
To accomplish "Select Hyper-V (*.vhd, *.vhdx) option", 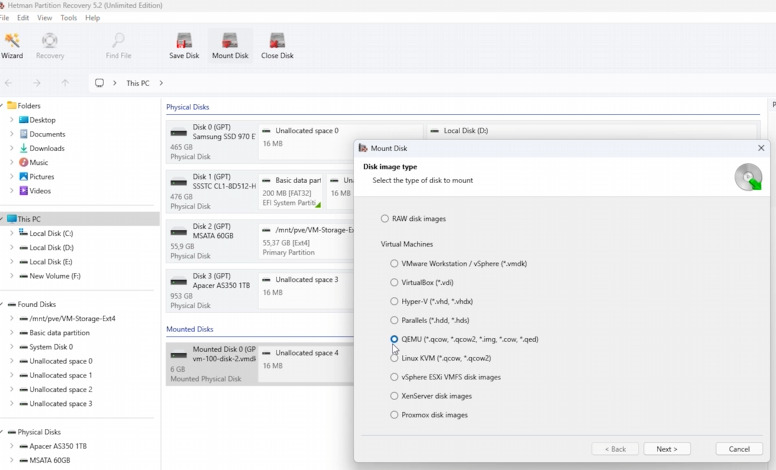I will 394,301.
